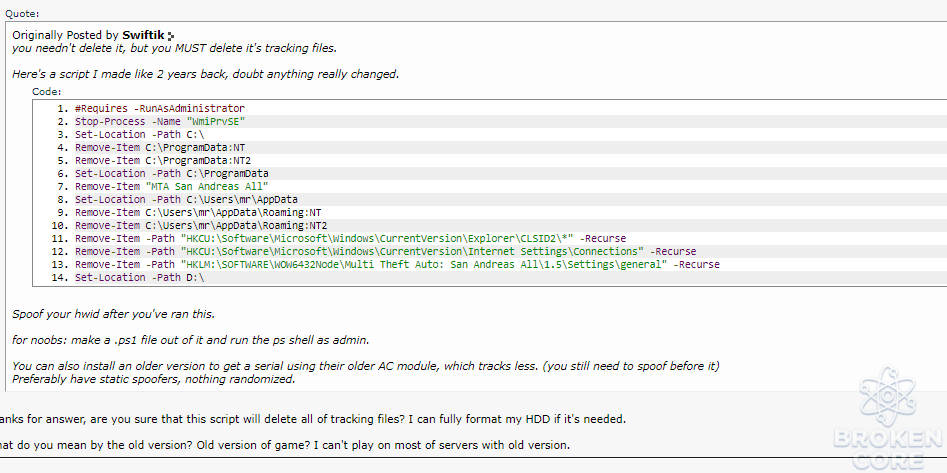This screenshot has height=473, width=947.
Task: Open Swiftik's profile name in the quote
Action: pyautogui.click(x=143, y=35)
